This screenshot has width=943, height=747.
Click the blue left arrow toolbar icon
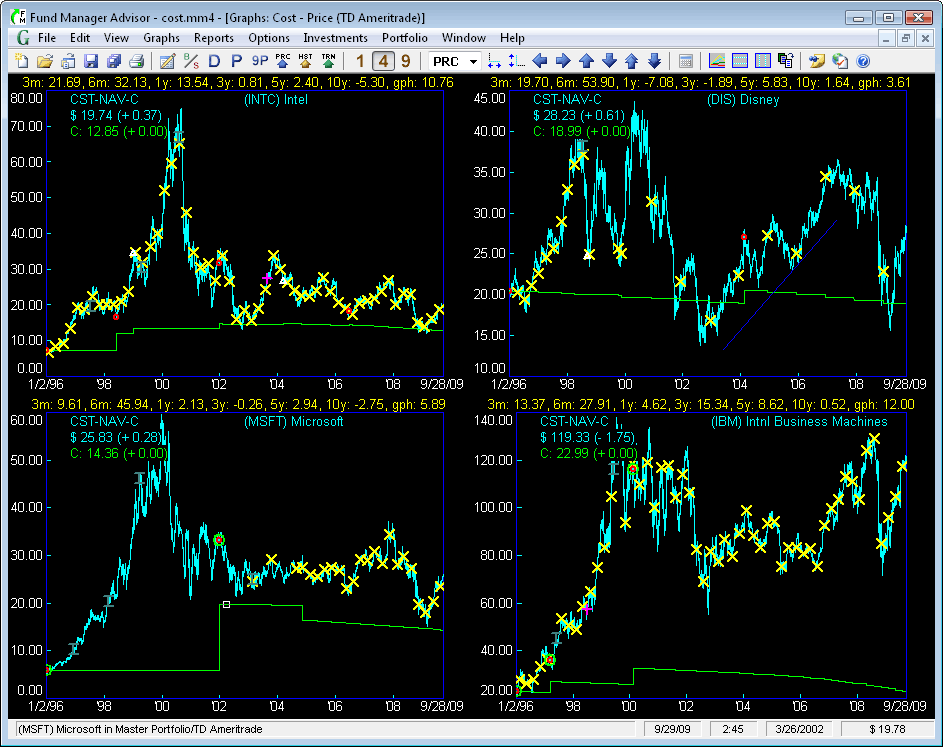click(540, 61)
